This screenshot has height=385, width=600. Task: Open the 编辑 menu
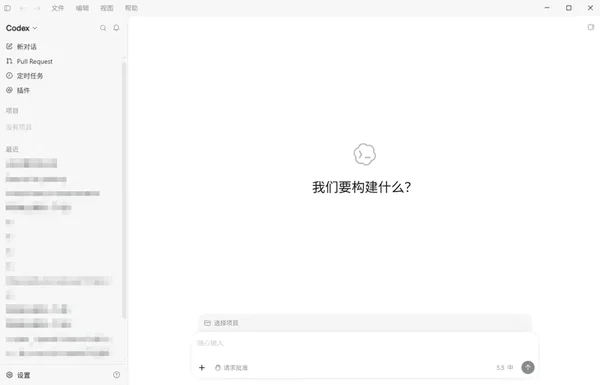pyautogui.click(x=82, y=8)
